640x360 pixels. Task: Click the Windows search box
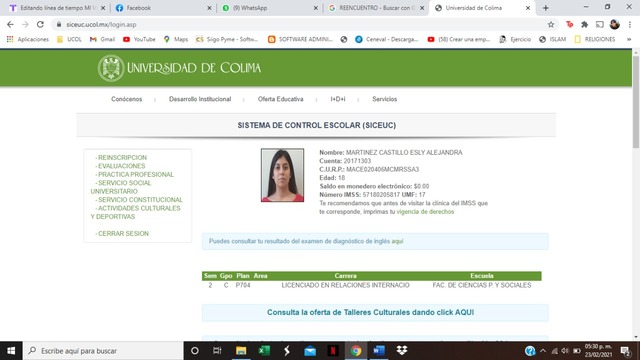103,351
